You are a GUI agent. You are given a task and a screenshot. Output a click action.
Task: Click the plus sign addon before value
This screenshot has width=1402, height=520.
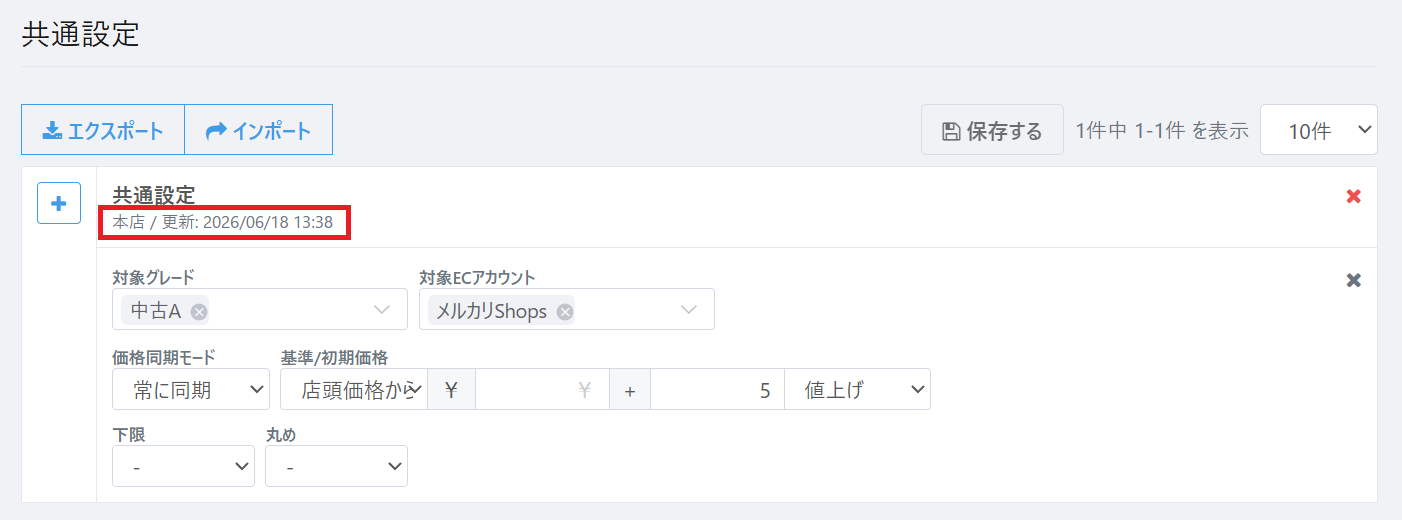click(x=630, y=389)
